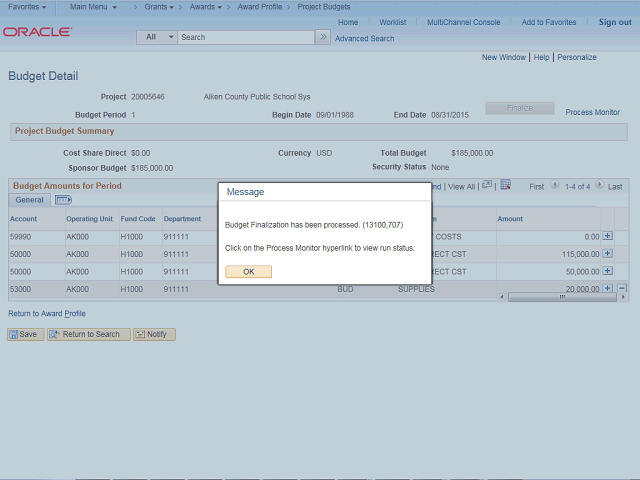The height and width of the screenshot is (480, 640).
Task: Click the 115,000.00 amount cell
Action: click(580, 254)
